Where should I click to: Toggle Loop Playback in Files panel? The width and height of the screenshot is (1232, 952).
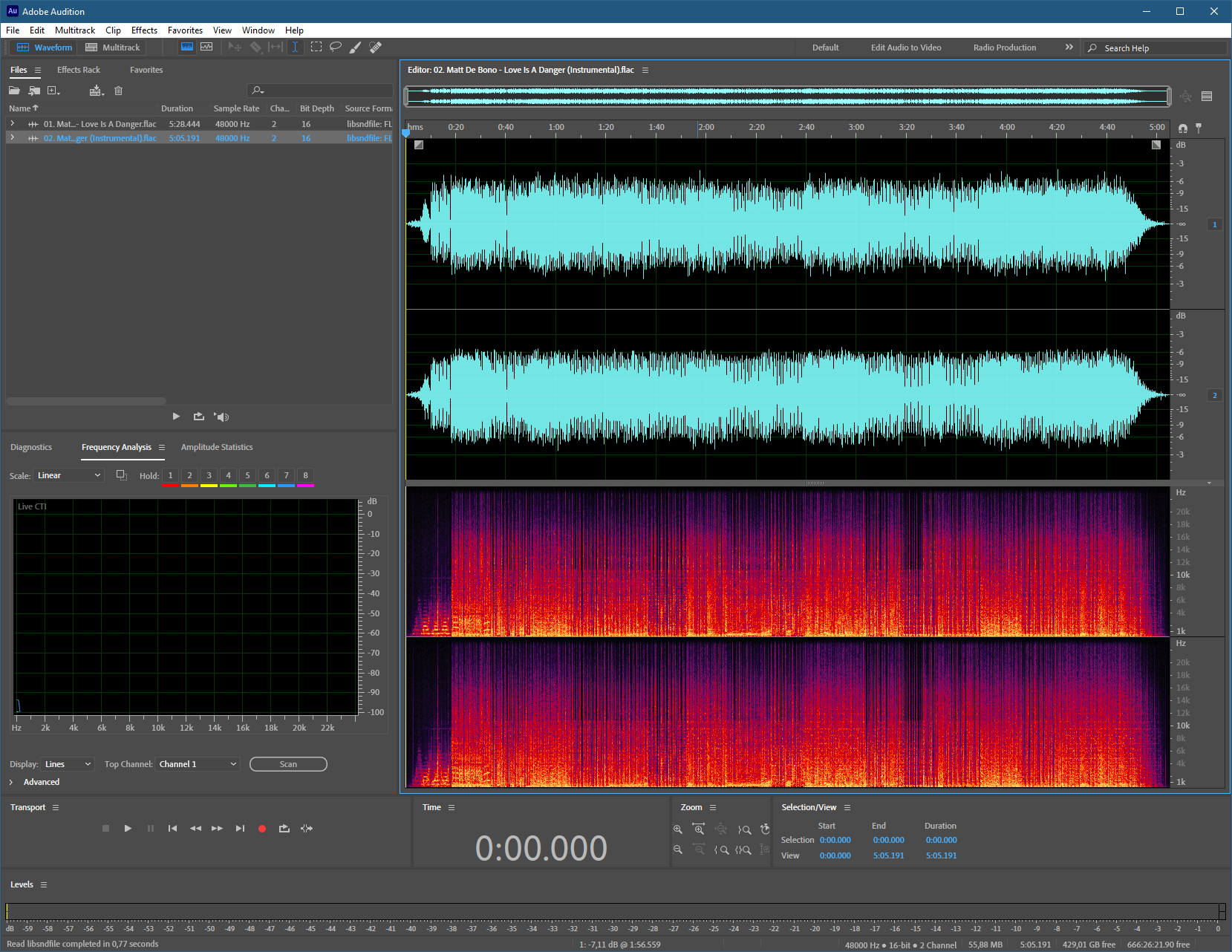199,417
